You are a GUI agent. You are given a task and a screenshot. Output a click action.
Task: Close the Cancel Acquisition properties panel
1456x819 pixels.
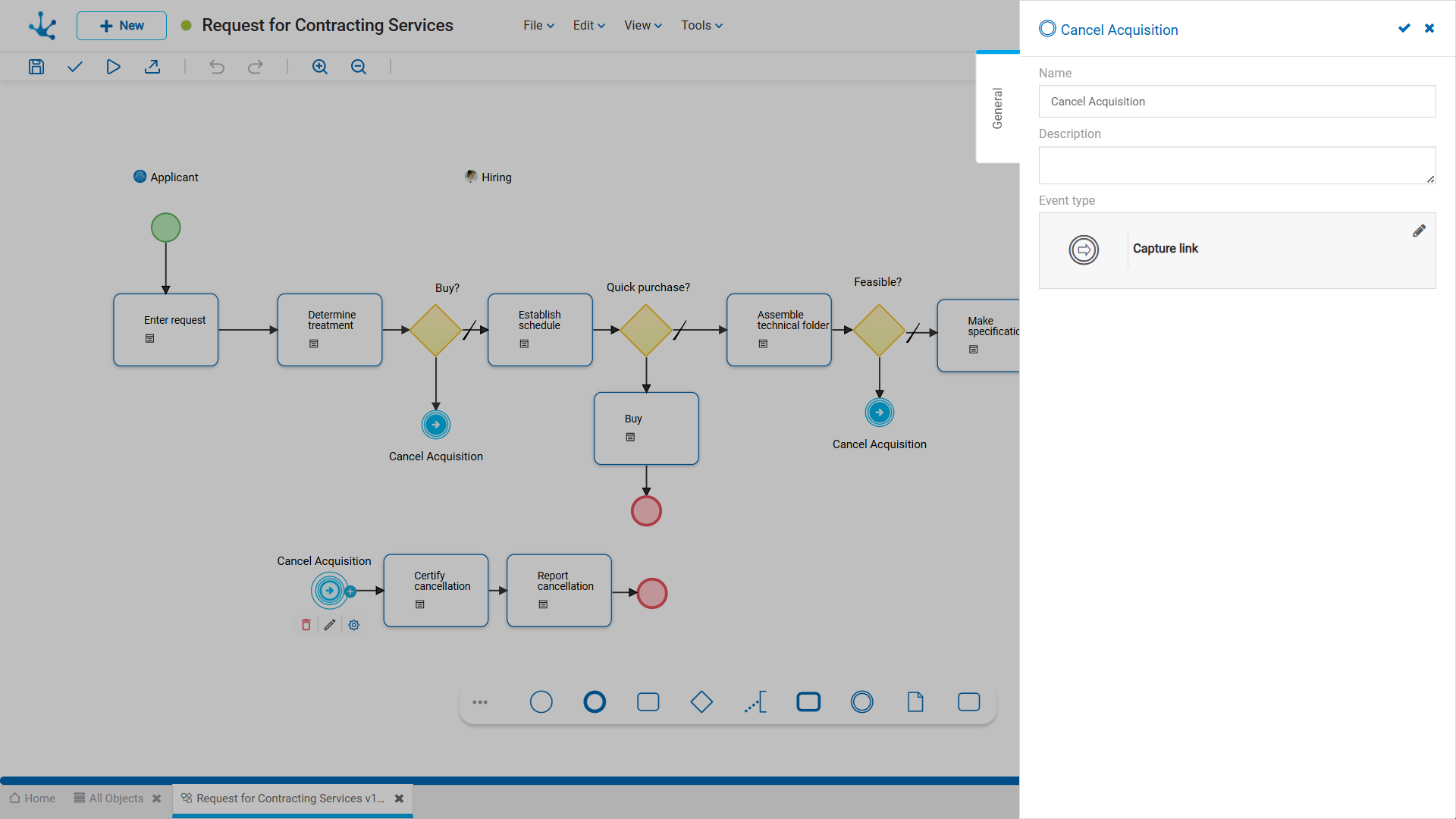[1429, 28]
